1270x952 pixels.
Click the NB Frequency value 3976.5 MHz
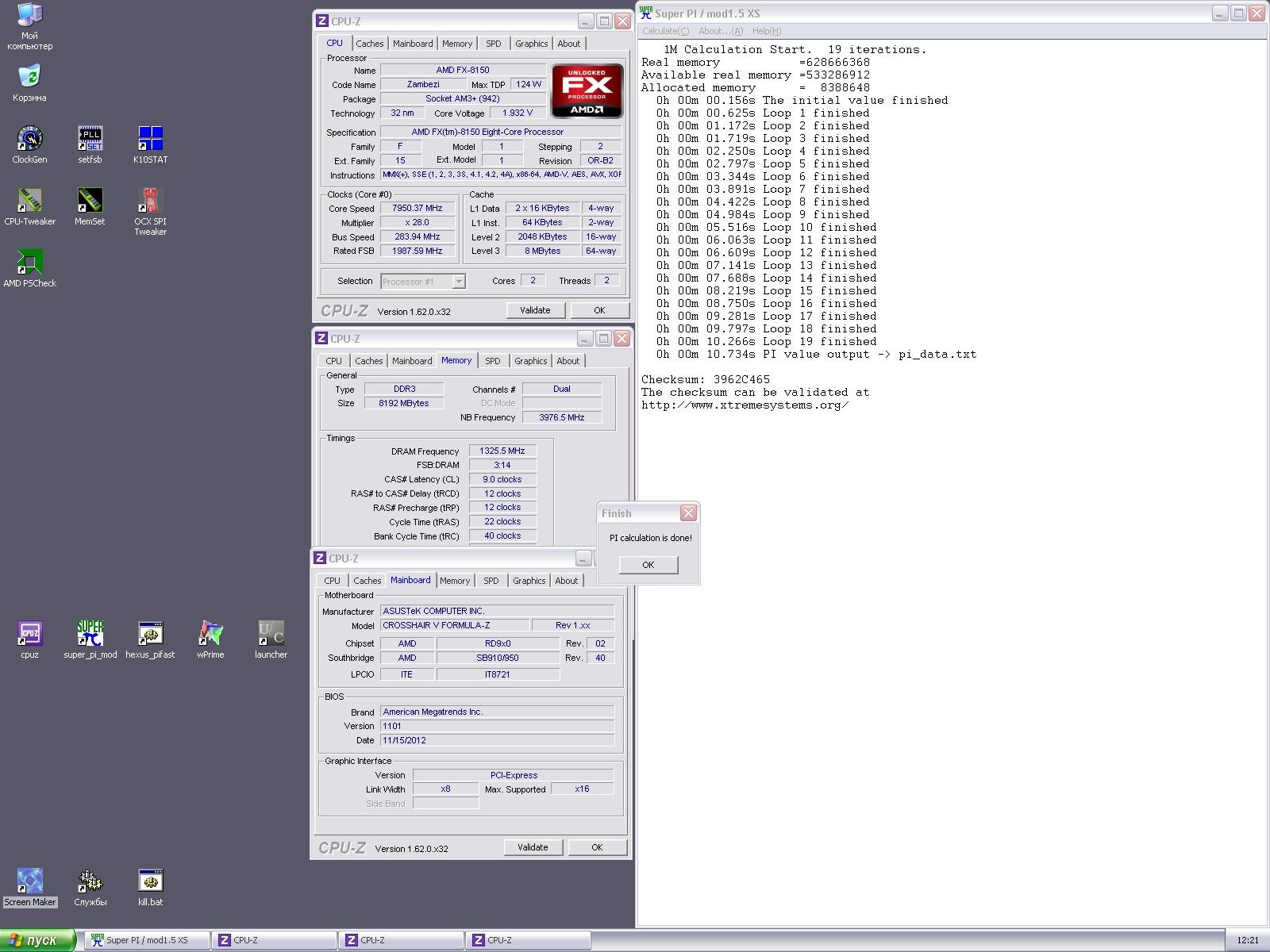pos(562,417)
